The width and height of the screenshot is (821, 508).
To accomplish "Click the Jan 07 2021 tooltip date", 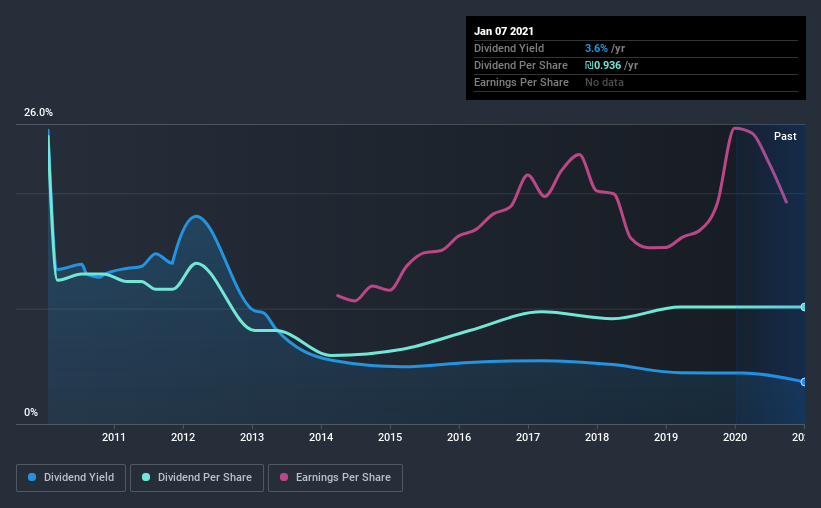I will coord(504,31).
